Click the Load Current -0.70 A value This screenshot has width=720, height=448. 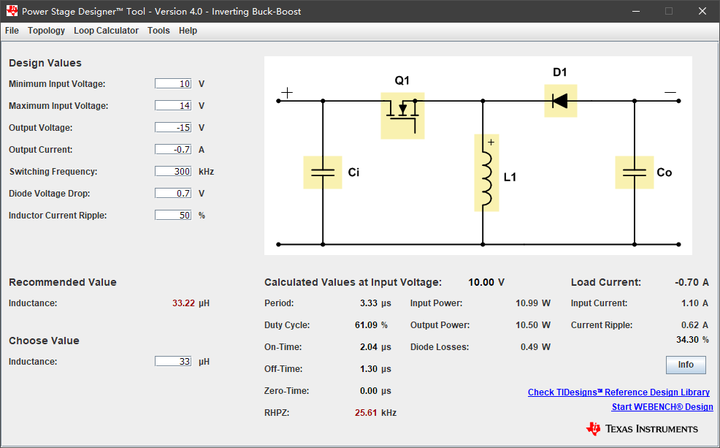point(692,282)
